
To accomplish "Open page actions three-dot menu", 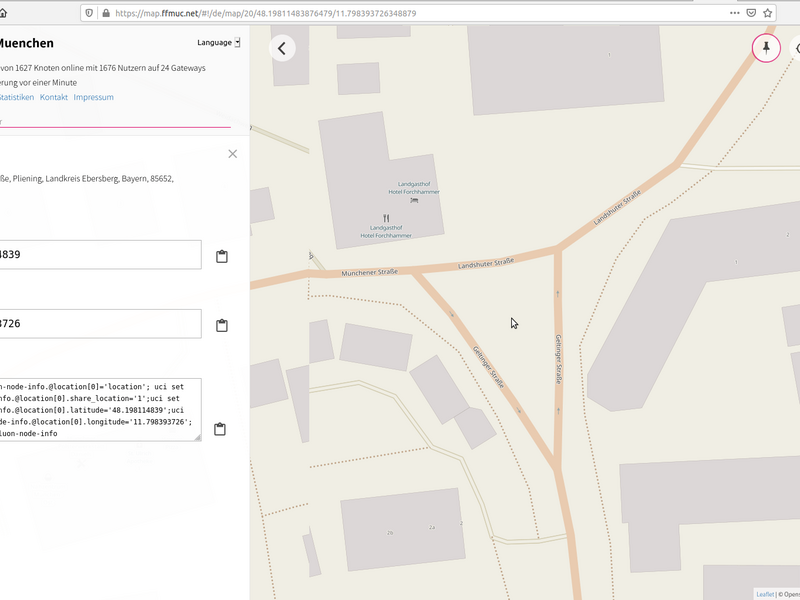I will [x=735, y=13].
